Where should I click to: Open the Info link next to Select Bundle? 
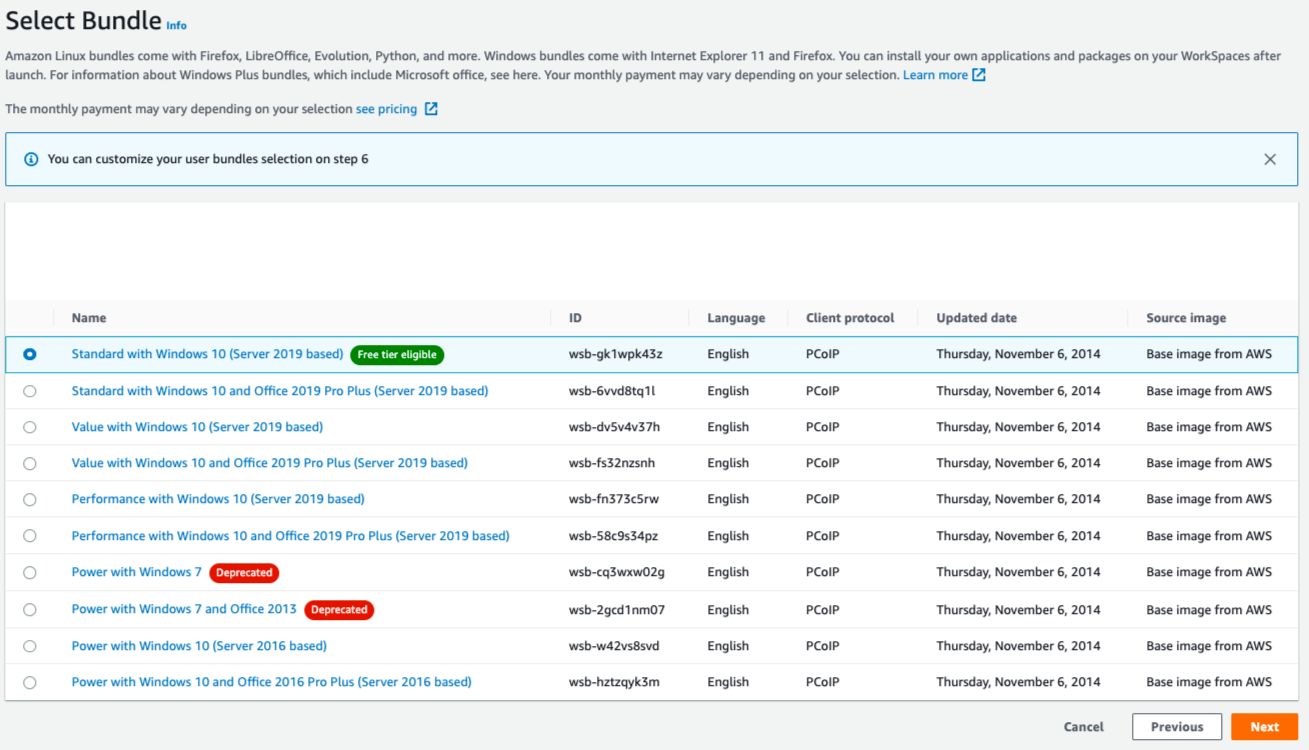click(176, 25)
